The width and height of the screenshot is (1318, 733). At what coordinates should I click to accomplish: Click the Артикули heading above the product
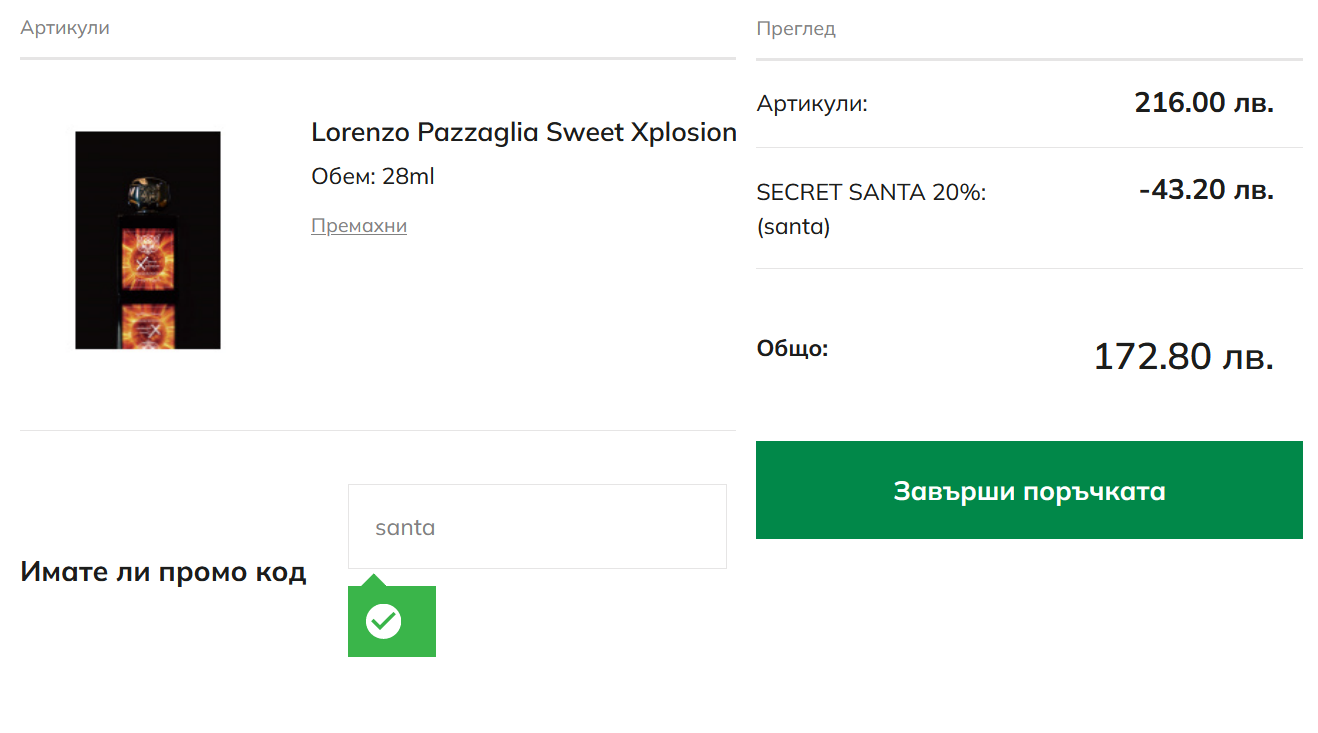point(65,28)
